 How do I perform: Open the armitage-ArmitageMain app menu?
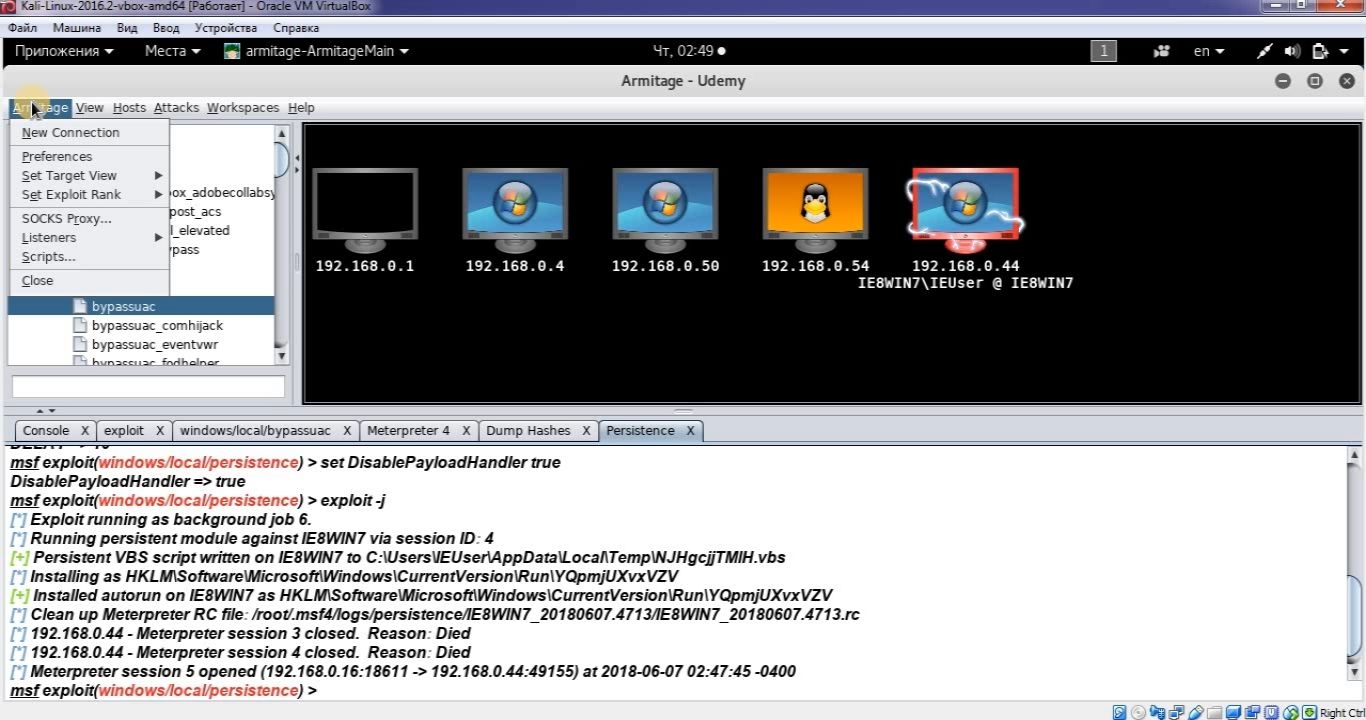pyautogui.click(x=316, y=51)
